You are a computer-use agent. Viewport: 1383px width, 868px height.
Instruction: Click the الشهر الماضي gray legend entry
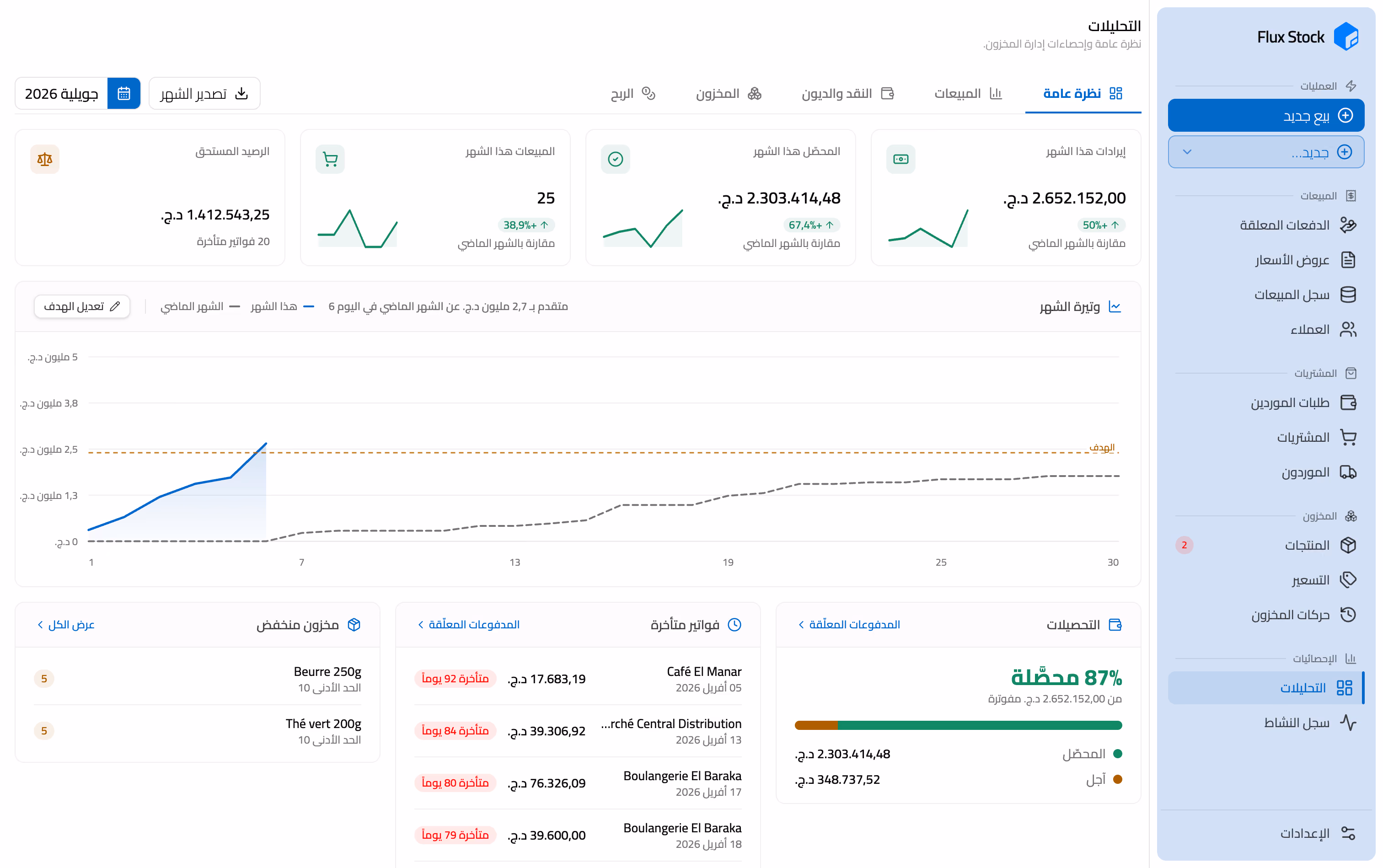(x=199, y=306)
